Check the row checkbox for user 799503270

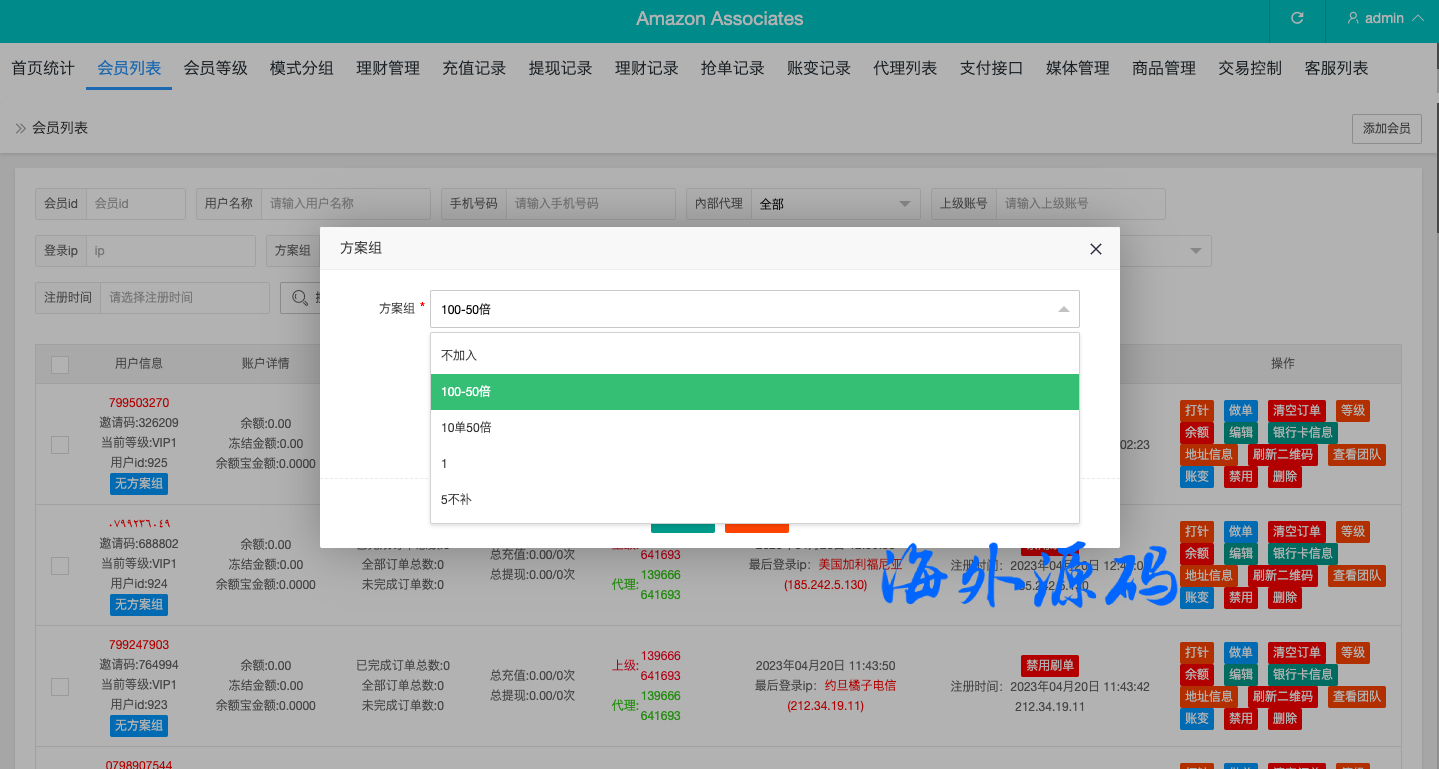(60, 444)
